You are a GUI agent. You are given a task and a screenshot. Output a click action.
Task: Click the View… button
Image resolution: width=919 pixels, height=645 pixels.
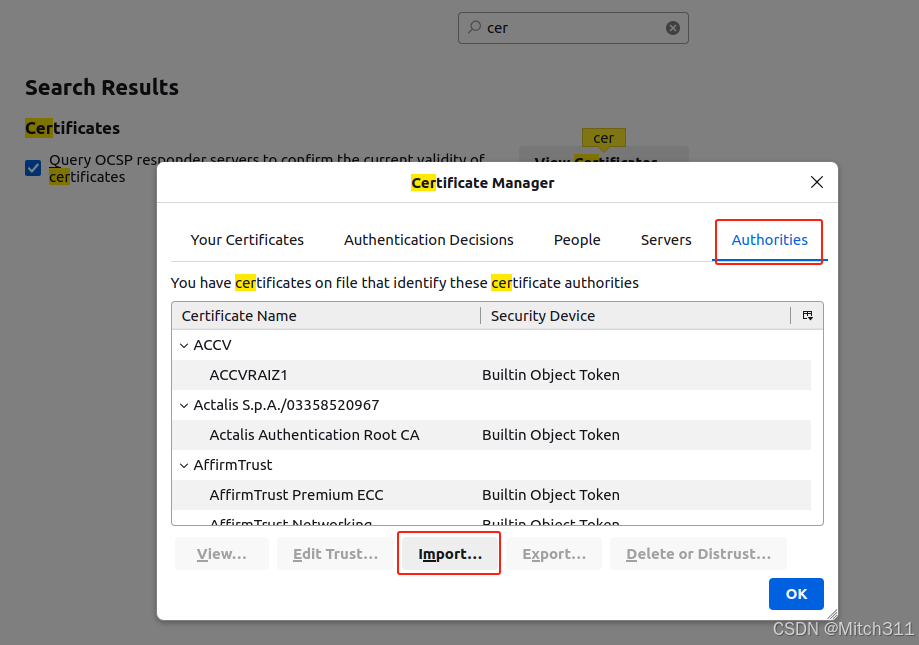coord(222,554)
